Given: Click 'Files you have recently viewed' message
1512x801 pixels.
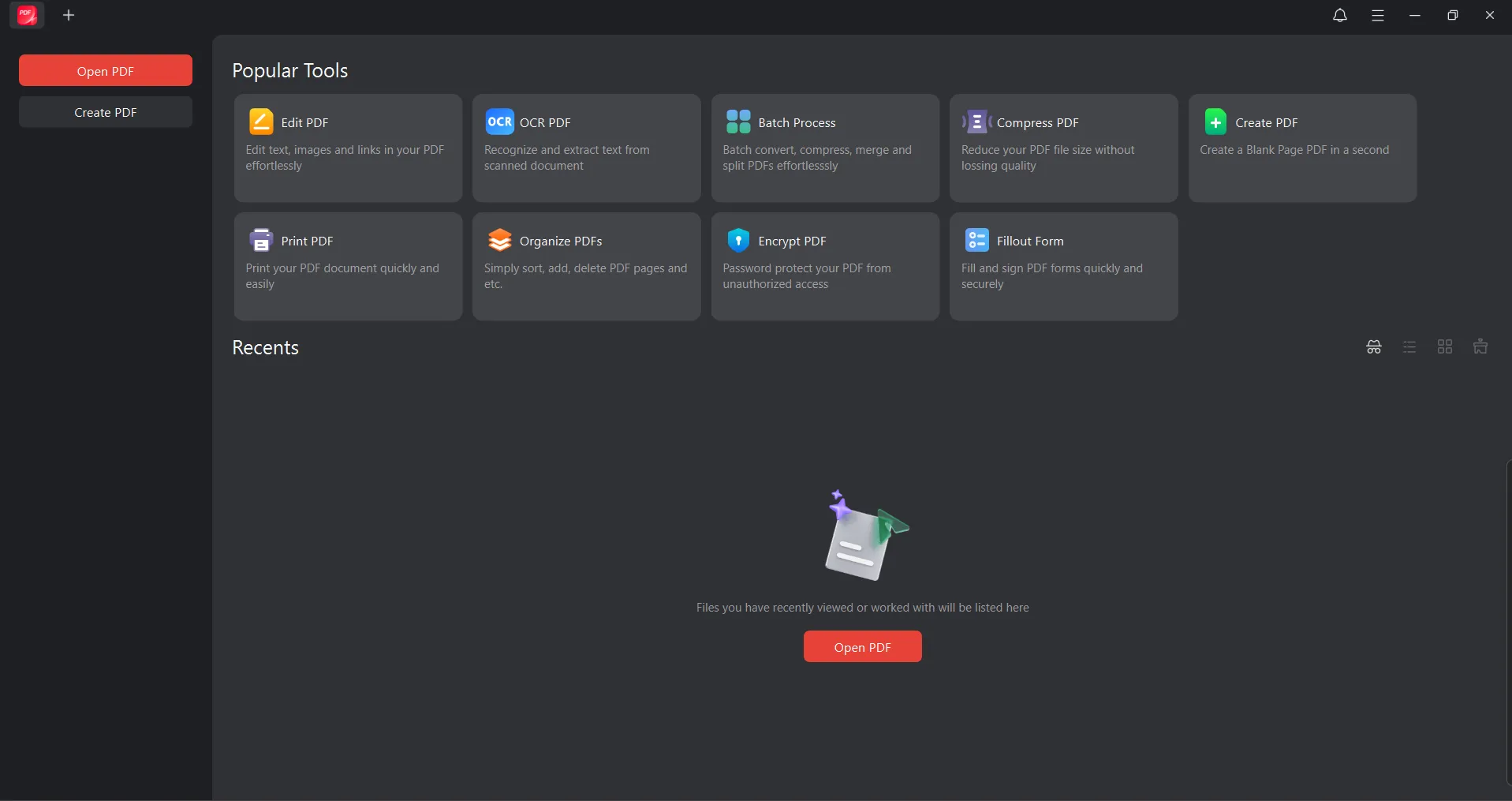Looking at the screenshot, I should (x=862, y=608).
